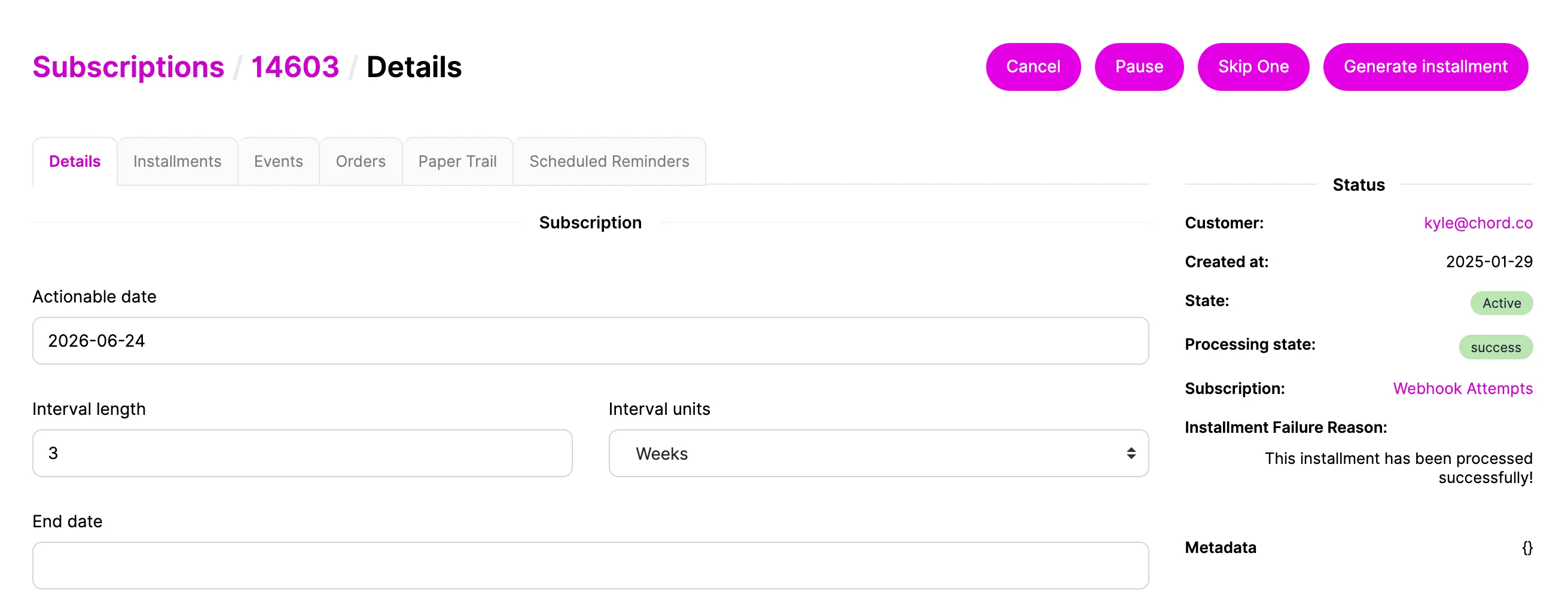Click the Details page title text

(414, 67)
